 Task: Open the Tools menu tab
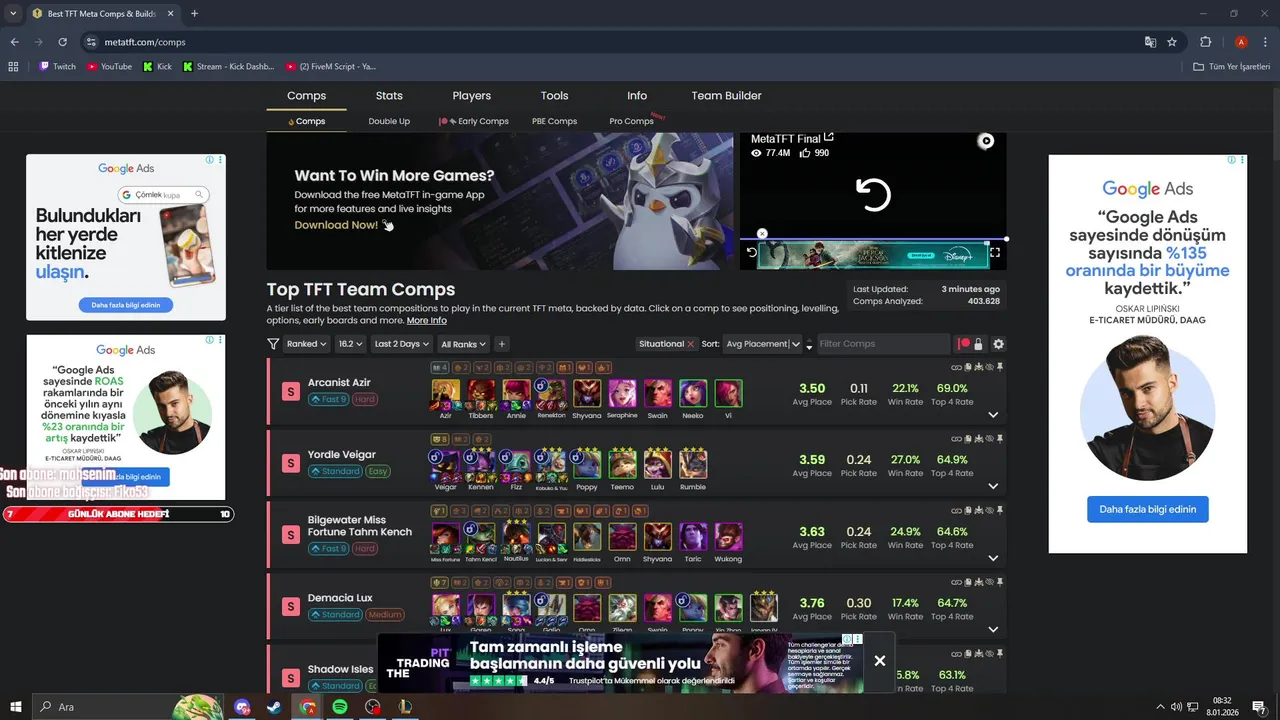pos(554,96)
